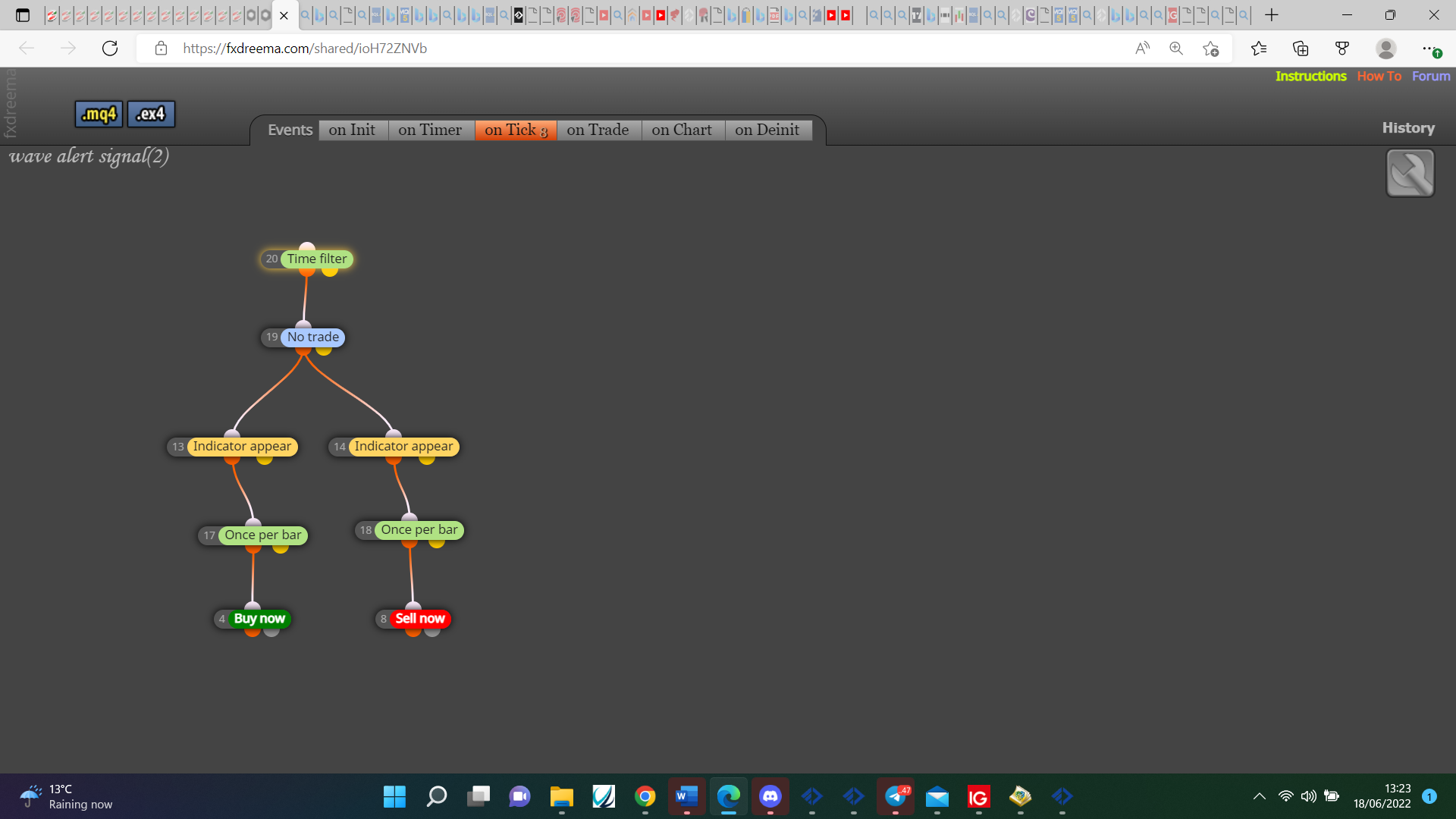The image size is (1456, 819).
Task: Open Microsoft Word from taskbar
Action: click(x=686, y=796)
